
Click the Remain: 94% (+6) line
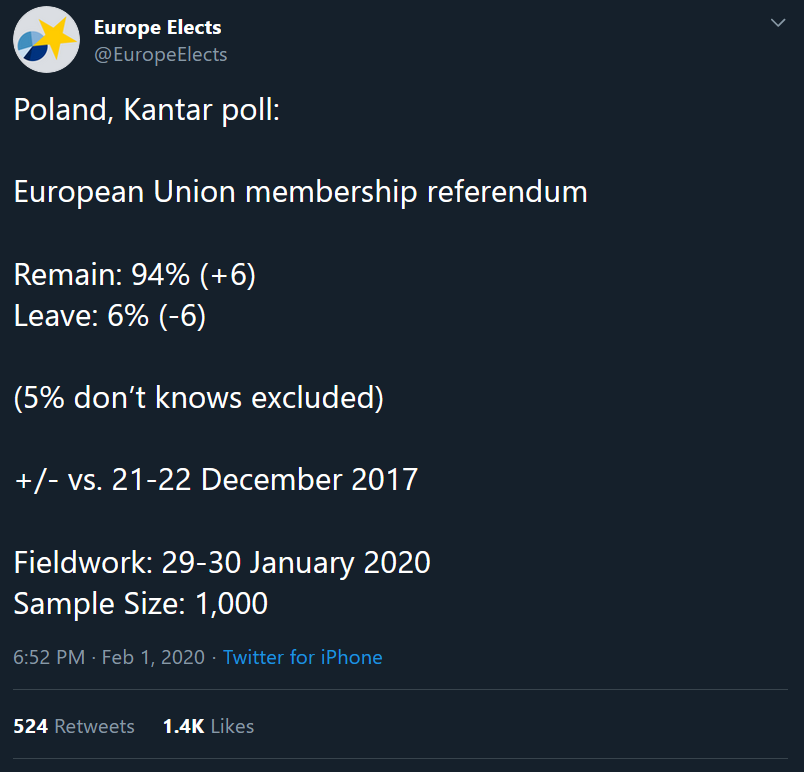click(134, 274)
